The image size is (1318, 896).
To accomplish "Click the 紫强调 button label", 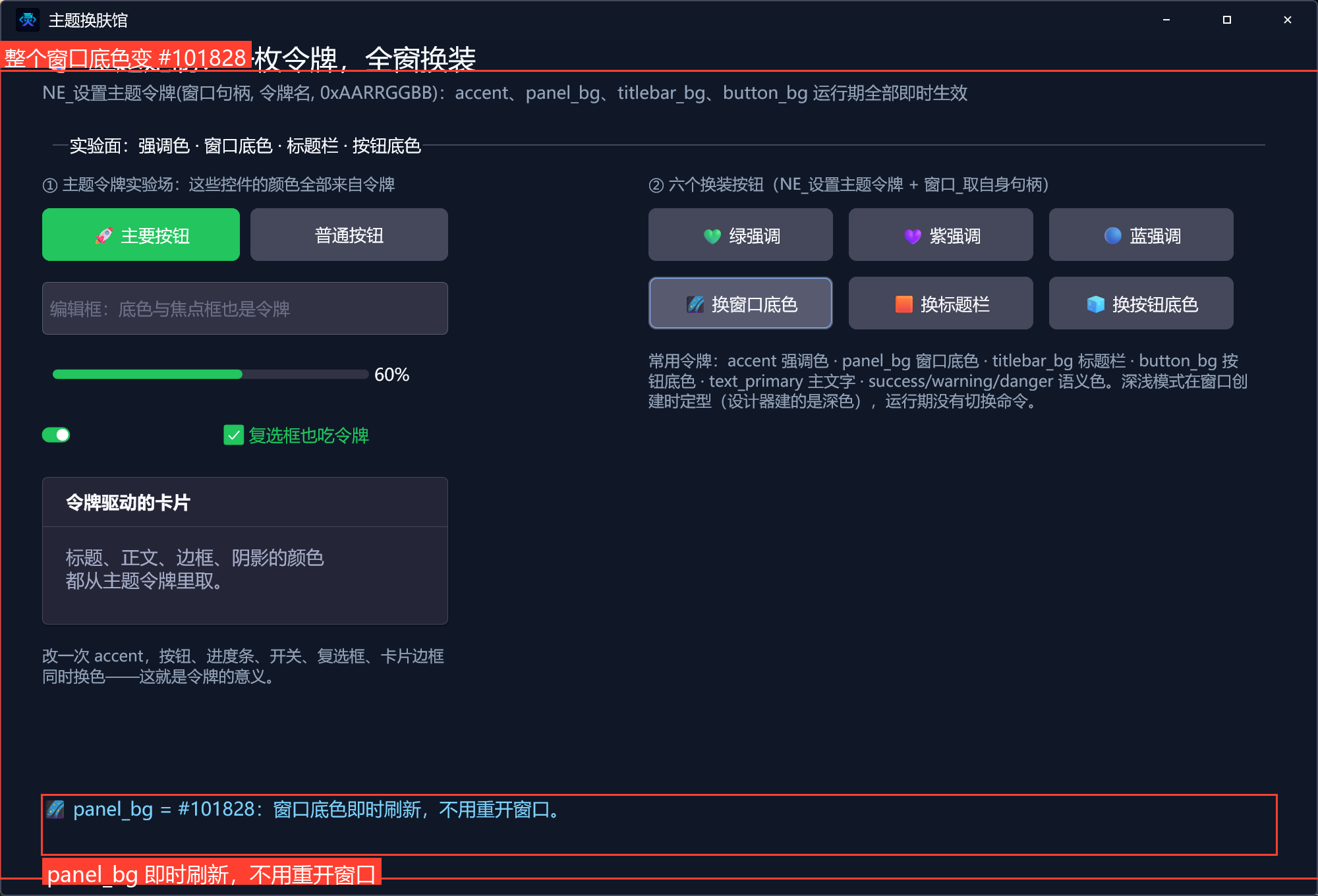I will pos(955,236).
